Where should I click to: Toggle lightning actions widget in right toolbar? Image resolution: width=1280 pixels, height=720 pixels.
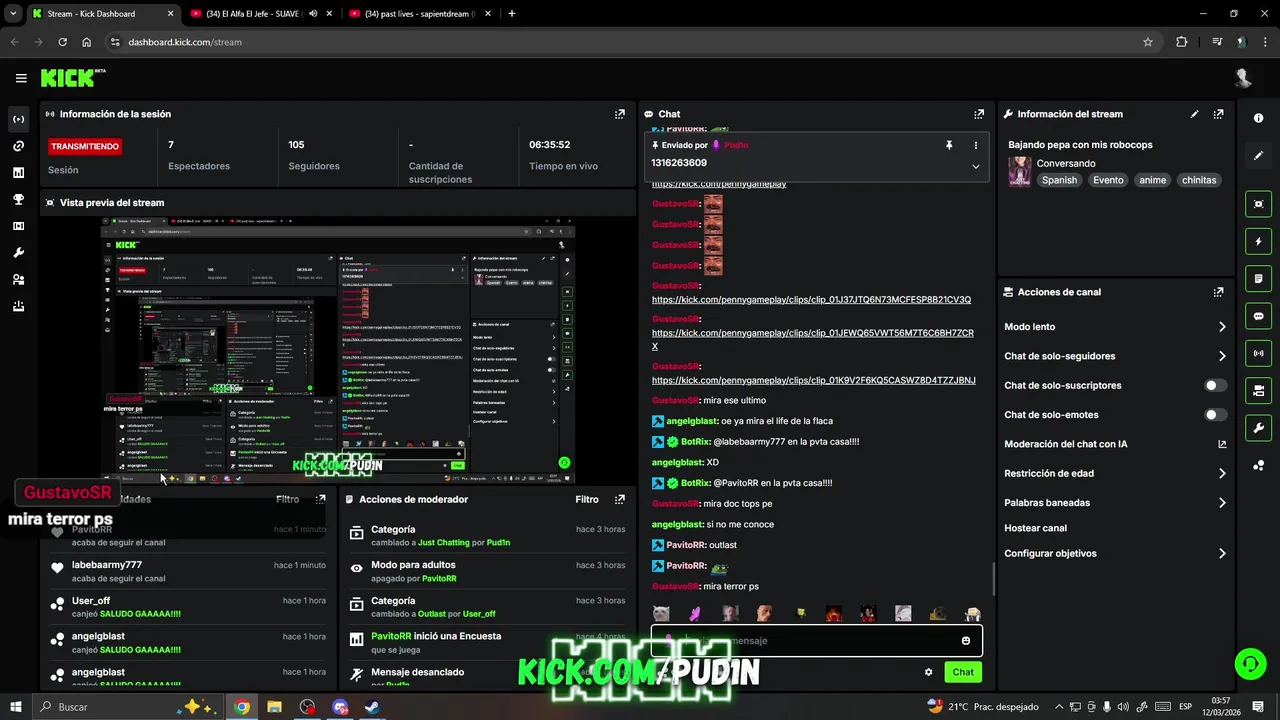(x=1259, y=241)
